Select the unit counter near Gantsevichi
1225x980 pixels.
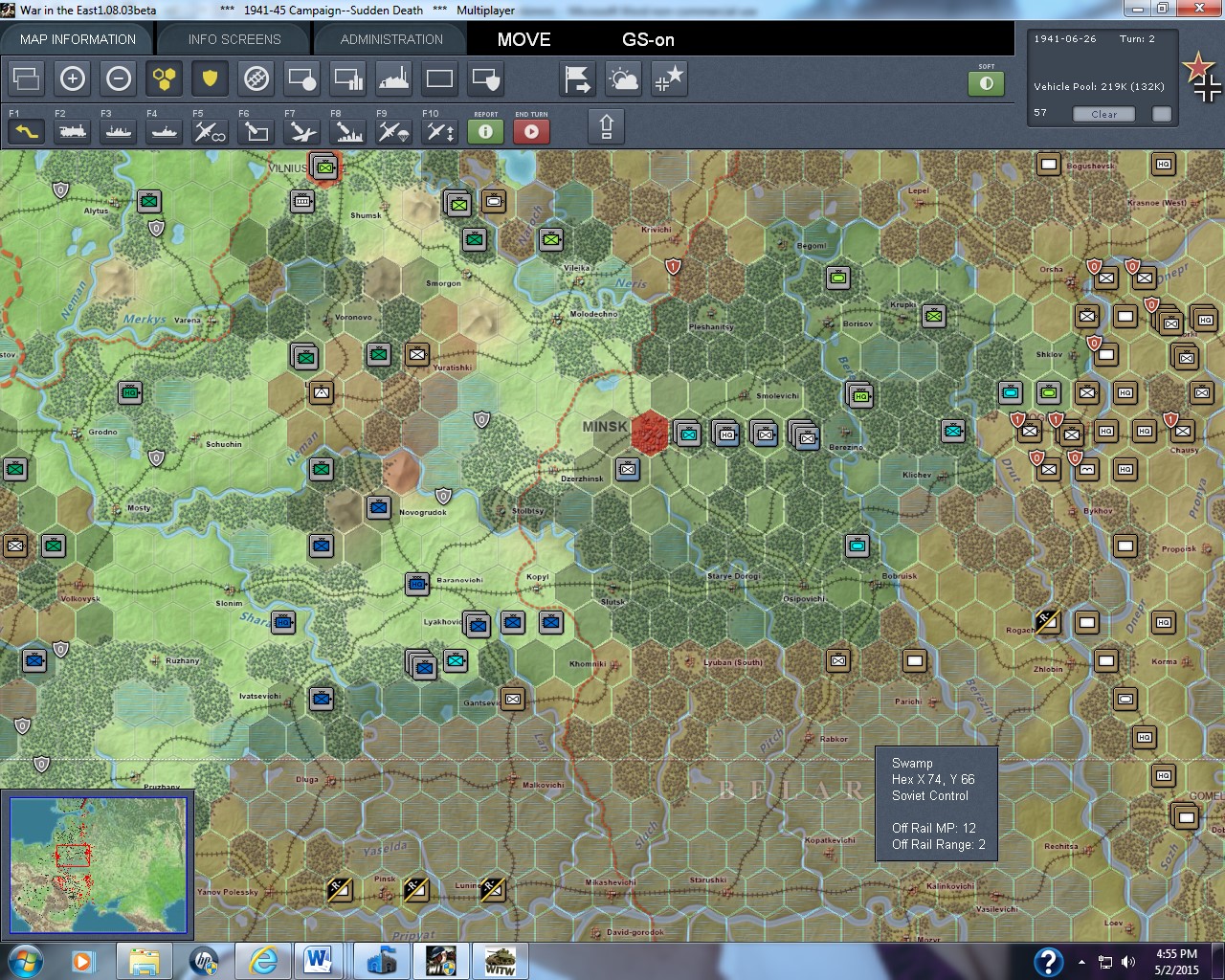(513, 699)
